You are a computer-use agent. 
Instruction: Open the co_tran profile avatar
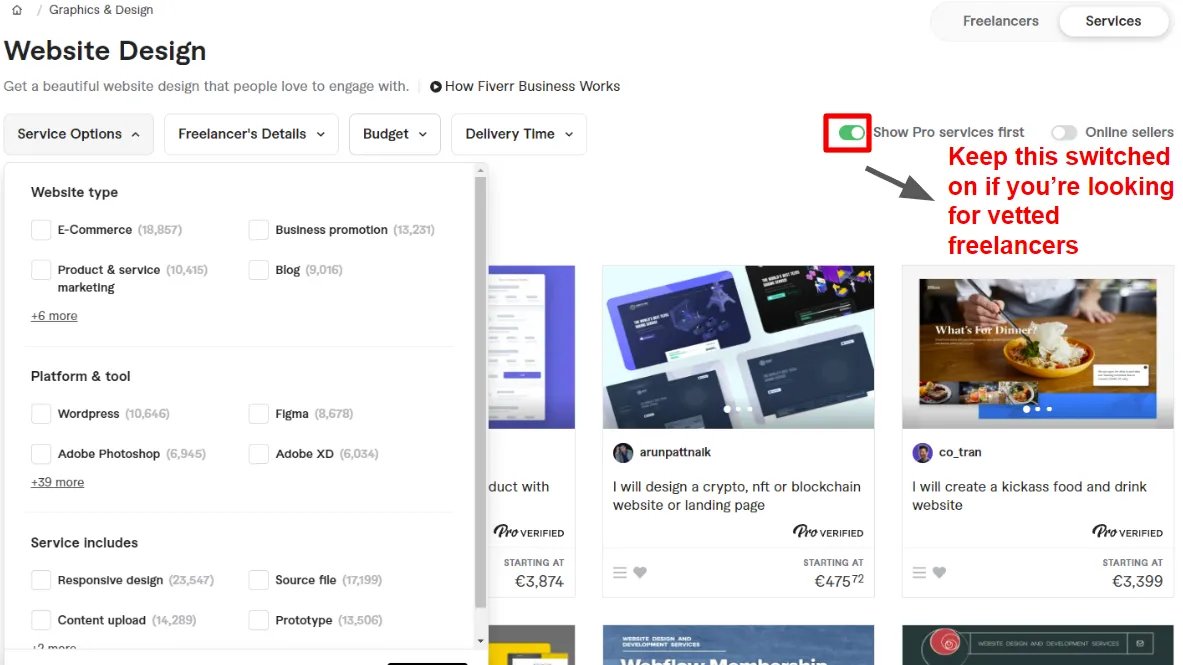(922, 453)
